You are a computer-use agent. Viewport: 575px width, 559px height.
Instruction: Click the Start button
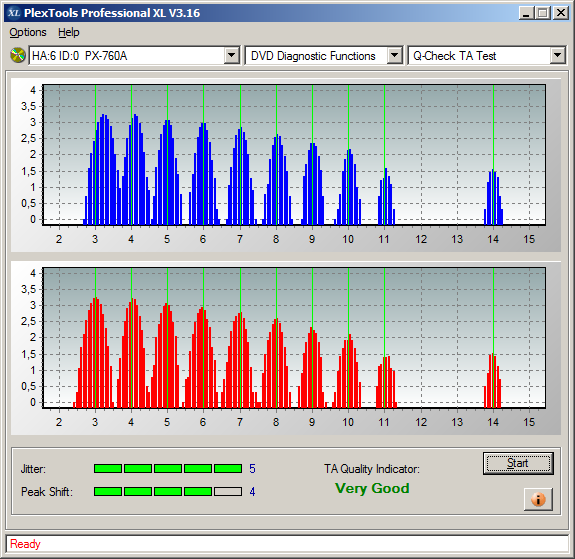pyautogui.click(x=518, y=463)
